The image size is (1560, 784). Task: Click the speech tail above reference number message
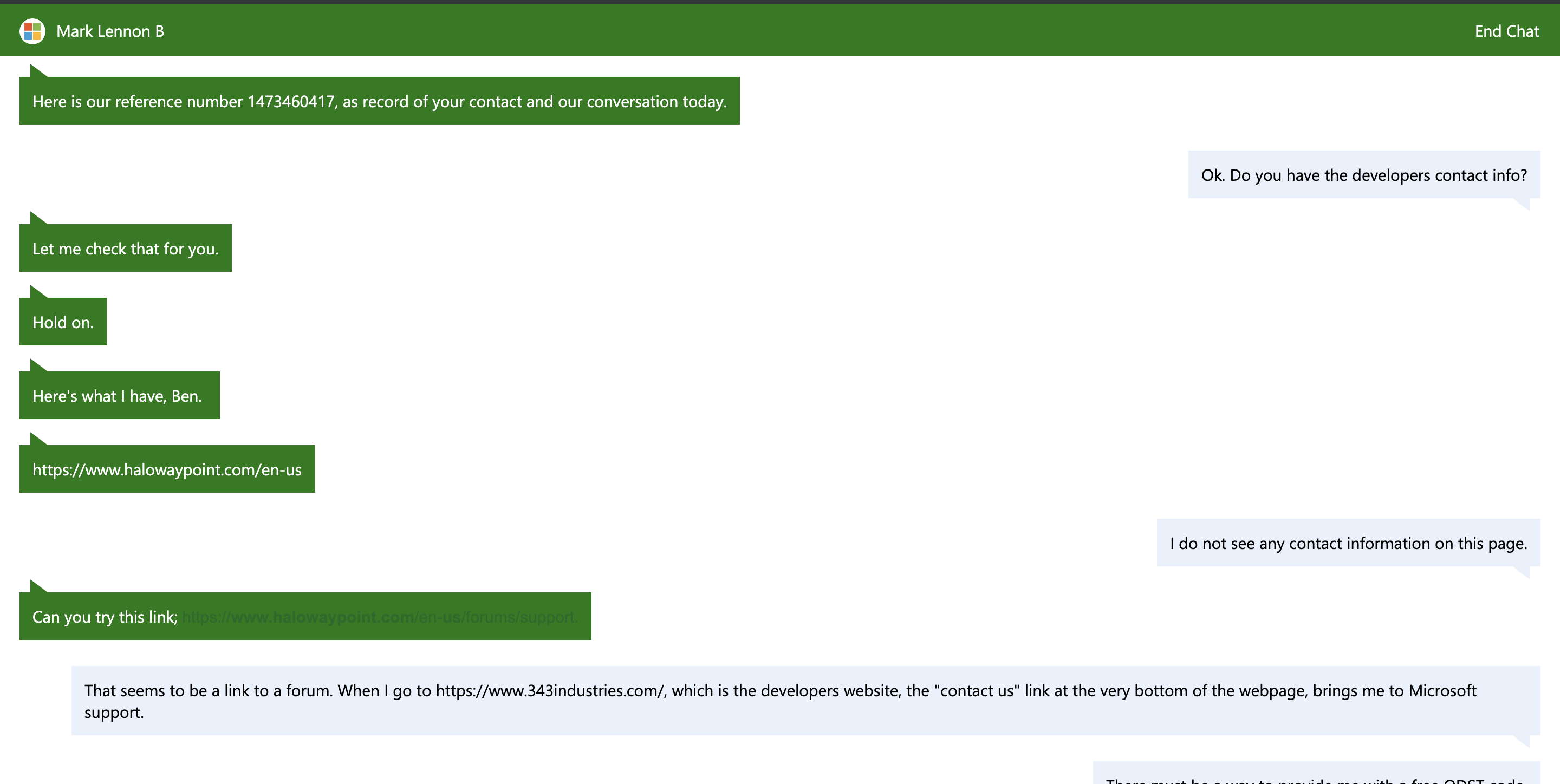point(36,71)
